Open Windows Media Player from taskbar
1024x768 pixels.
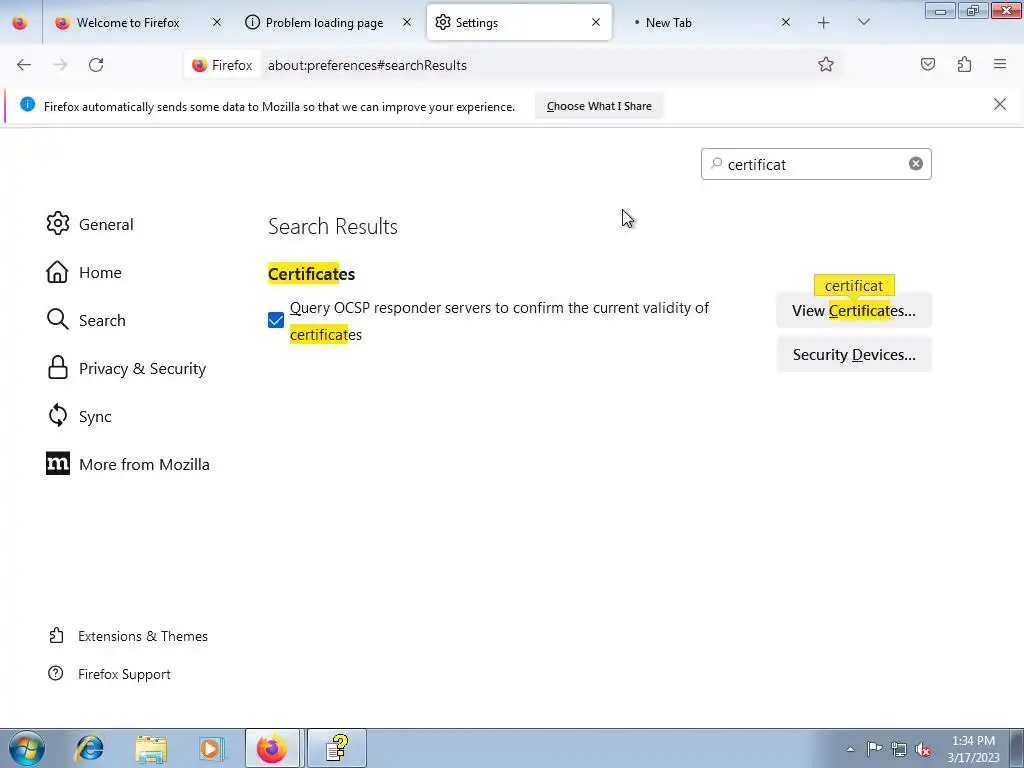click(212, 748)
